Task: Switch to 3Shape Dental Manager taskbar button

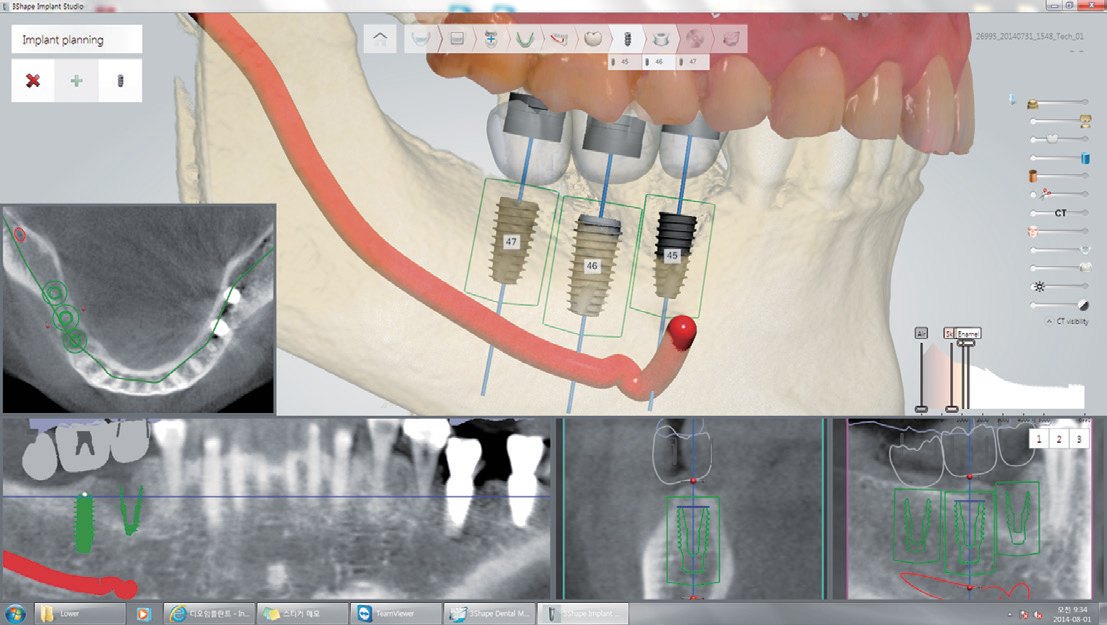Action: (x=489, y=613)
